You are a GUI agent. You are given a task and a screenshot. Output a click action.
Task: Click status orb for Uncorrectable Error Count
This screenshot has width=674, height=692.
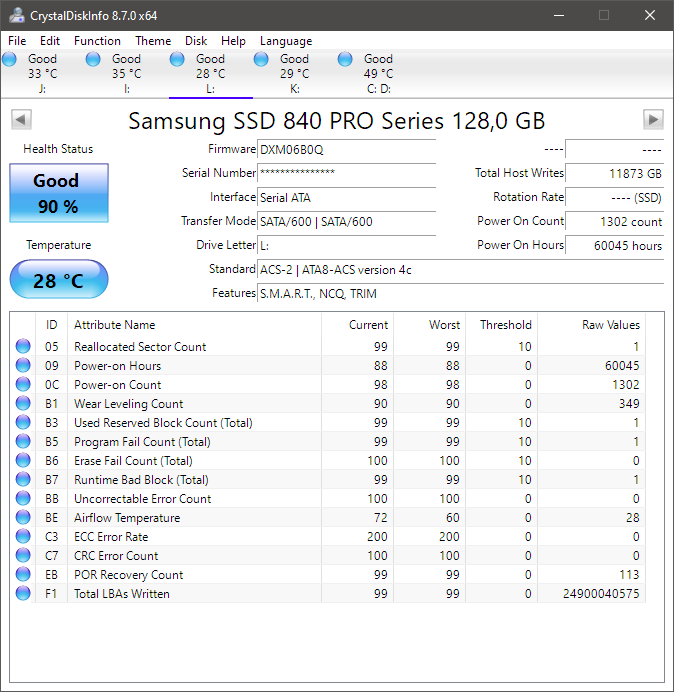23,498
